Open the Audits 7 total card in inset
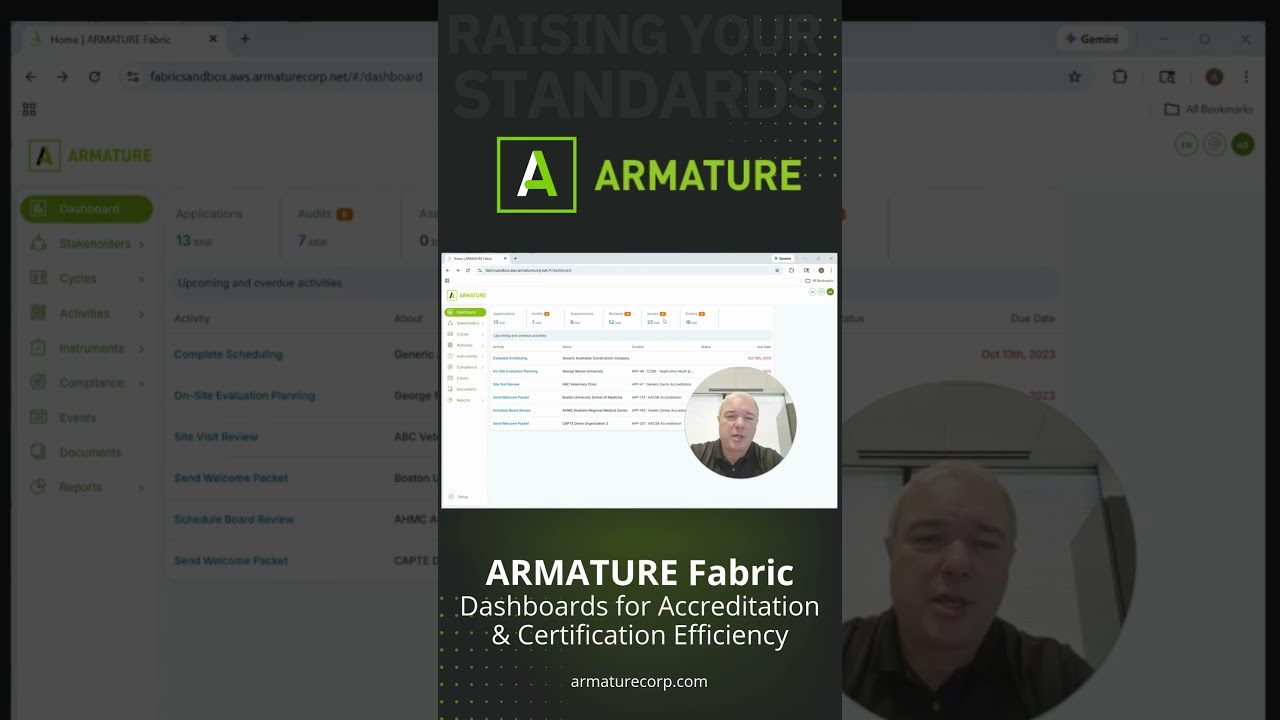1280x720 pixels. tap(545, 318)
